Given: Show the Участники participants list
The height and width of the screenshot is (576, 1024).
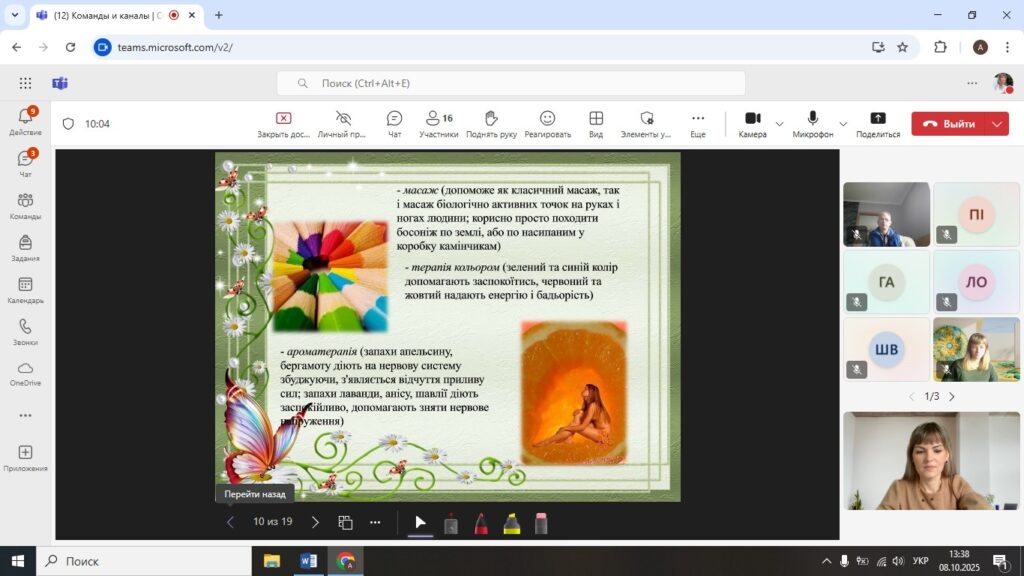Looking at the screenshot, I should [x=438, y=123].
